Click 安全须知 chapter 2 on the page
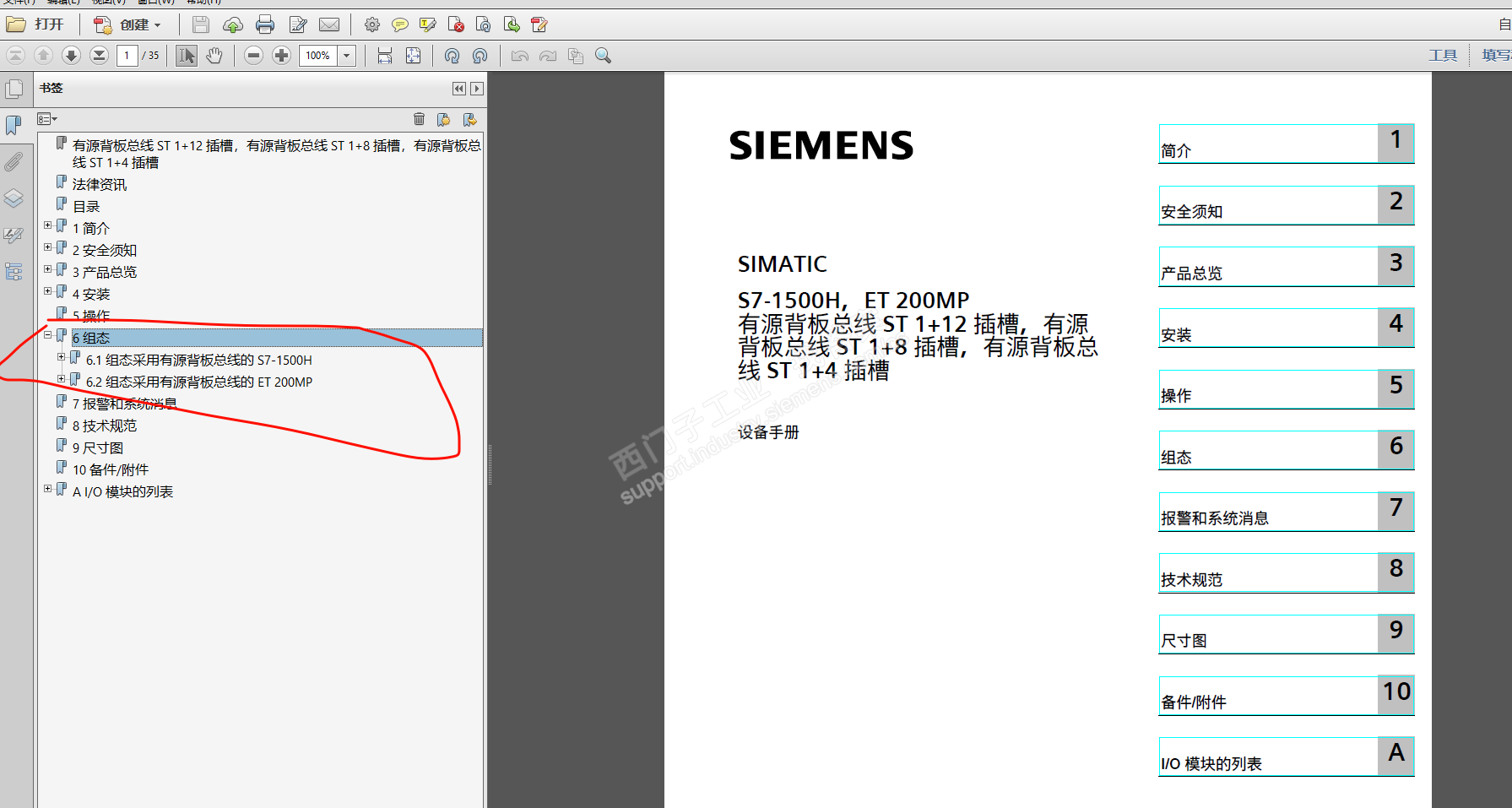Image resolution: width=1512 pixels, height=808 pixels. click(1286, 205)
